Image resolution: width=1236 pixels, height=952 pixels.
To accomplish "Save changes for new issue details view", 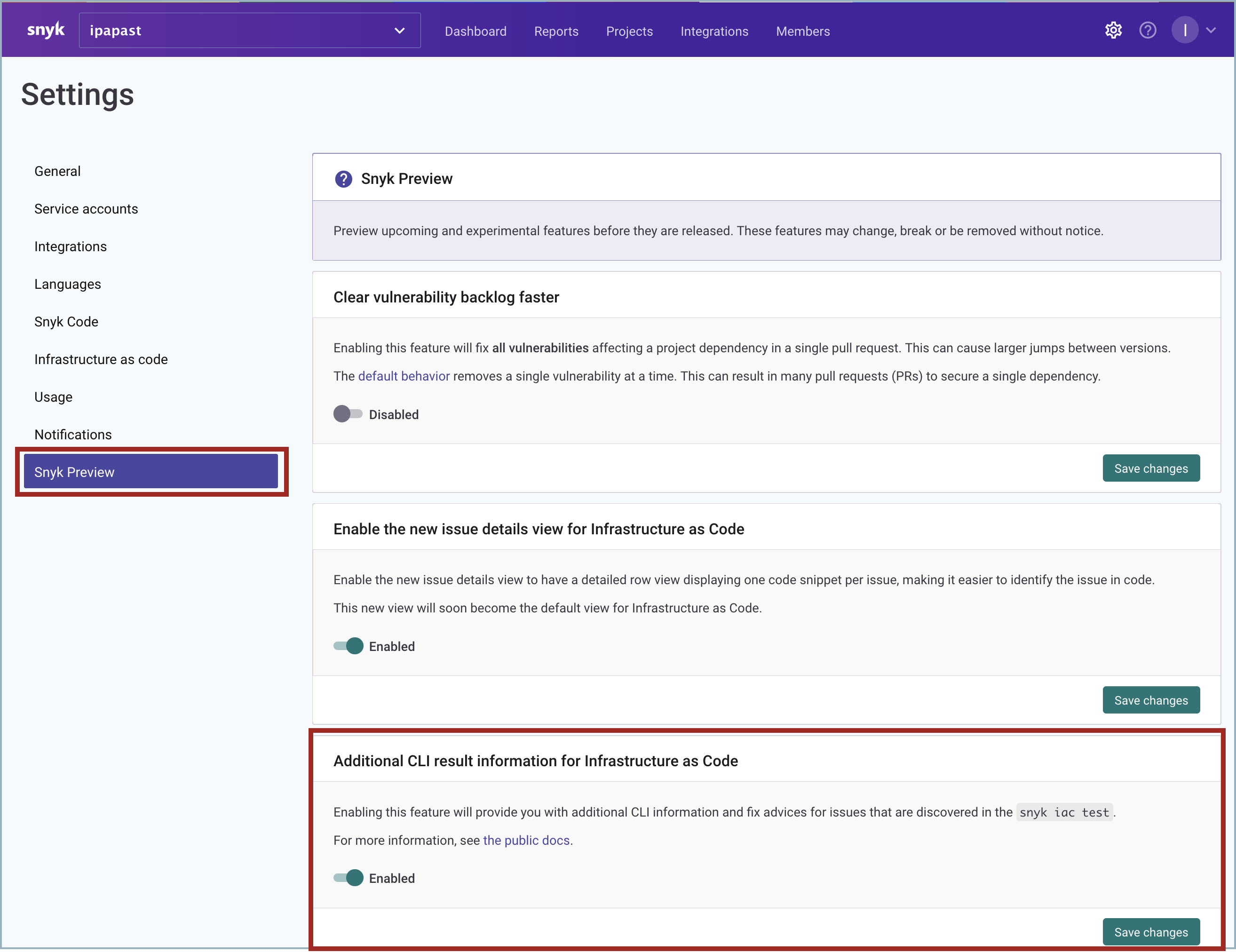I will point(1150,700).
